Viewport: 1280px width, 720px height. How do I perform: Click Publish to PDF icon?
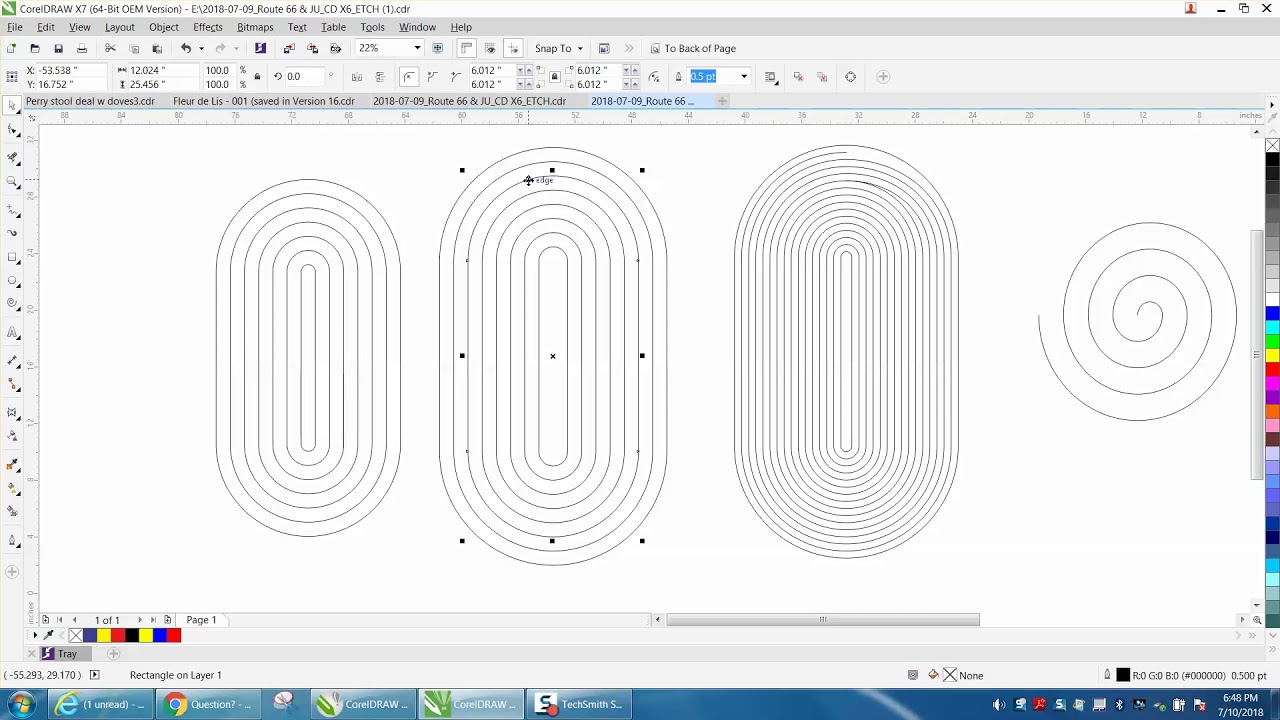336,48
